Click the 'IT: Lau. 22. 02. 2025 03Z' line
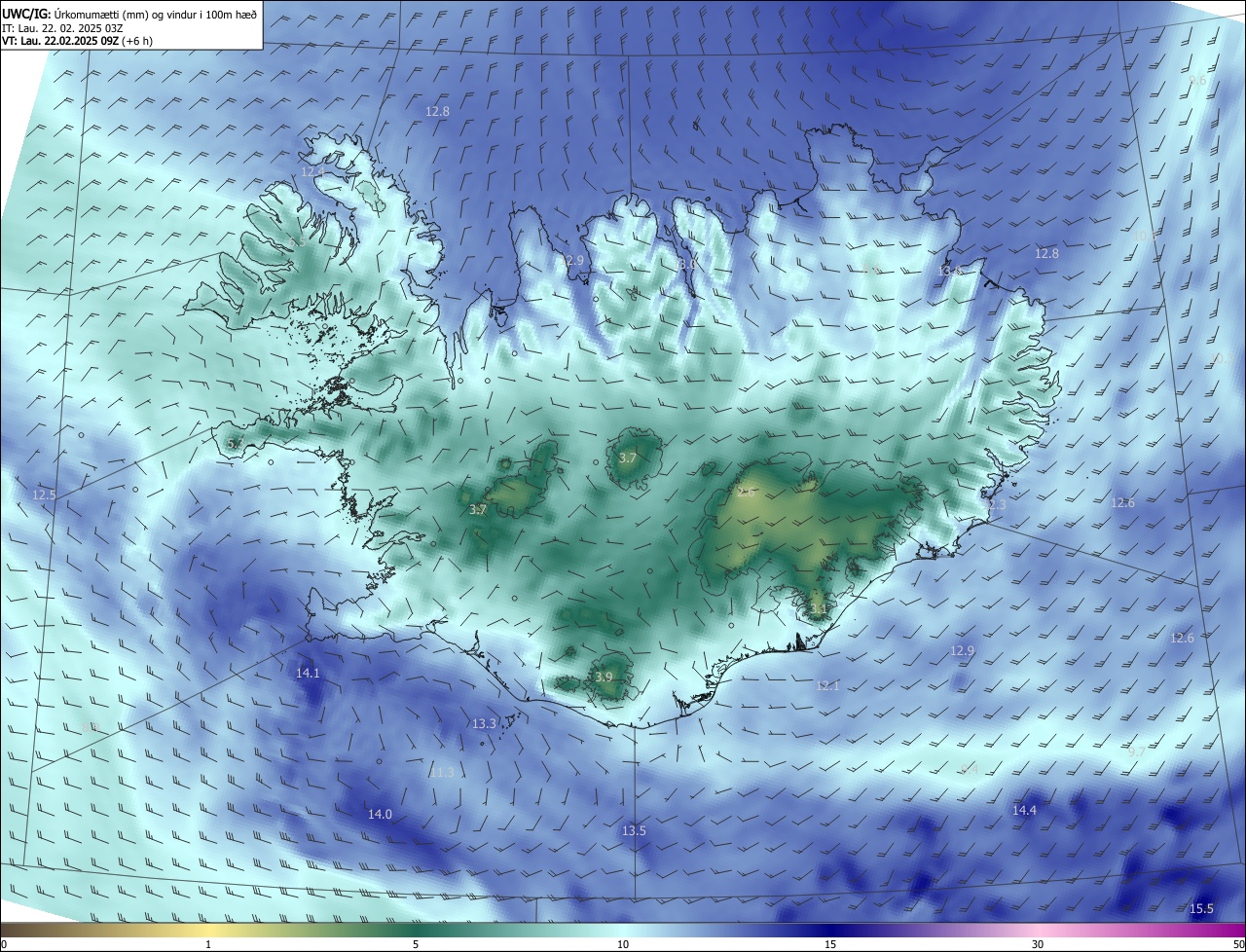Viewport: 1246px width, 952px height. pos(60,28)
